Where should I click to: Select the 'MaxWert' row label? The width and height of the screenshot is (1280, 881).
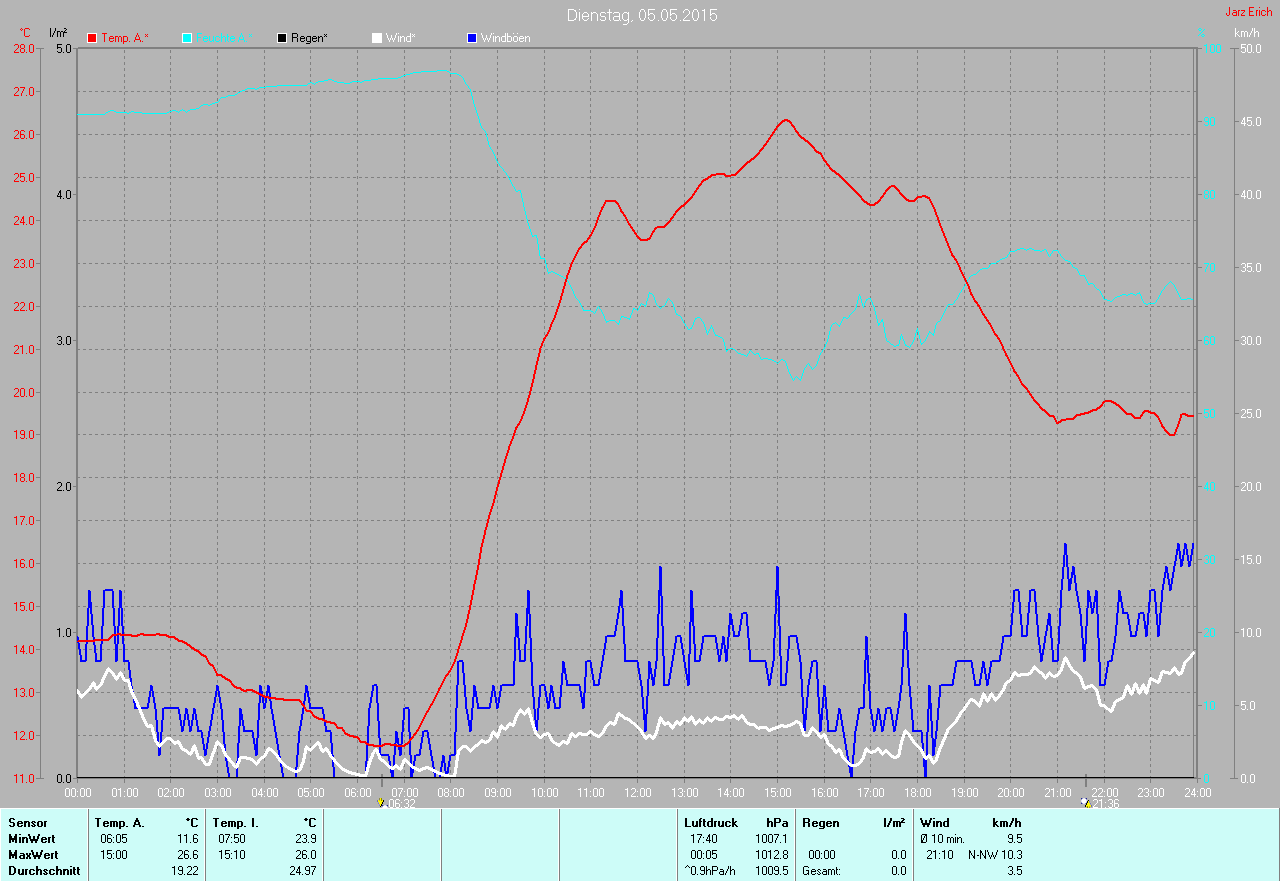coord(33,855)
